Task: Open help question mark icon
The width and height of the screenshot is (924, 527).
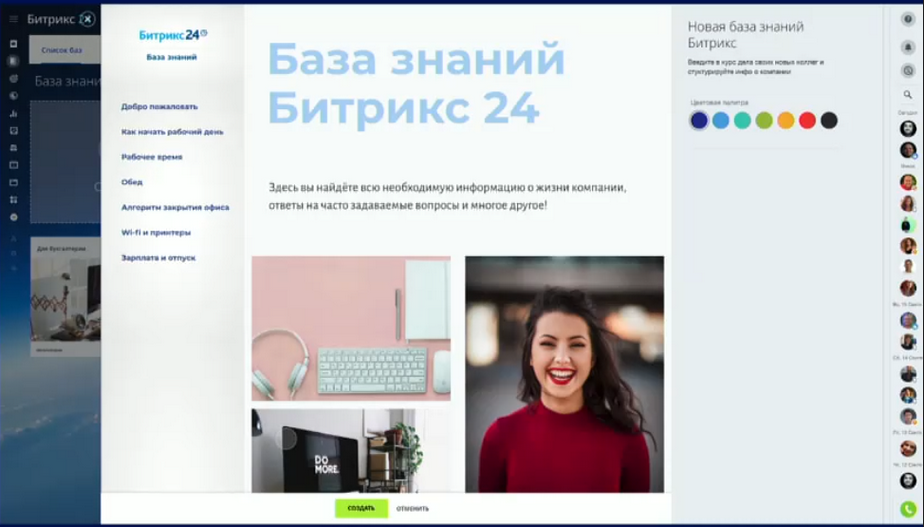Action: [908, 19]
